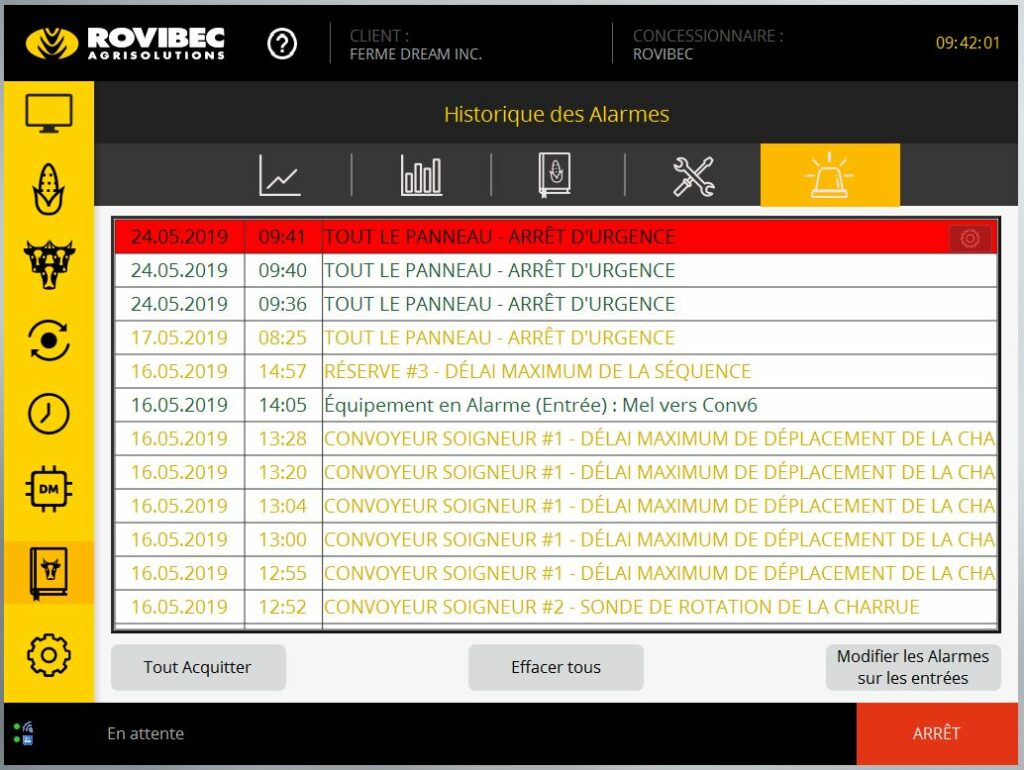Open the settings gear sidebar icon

click(x=49, y=655)
